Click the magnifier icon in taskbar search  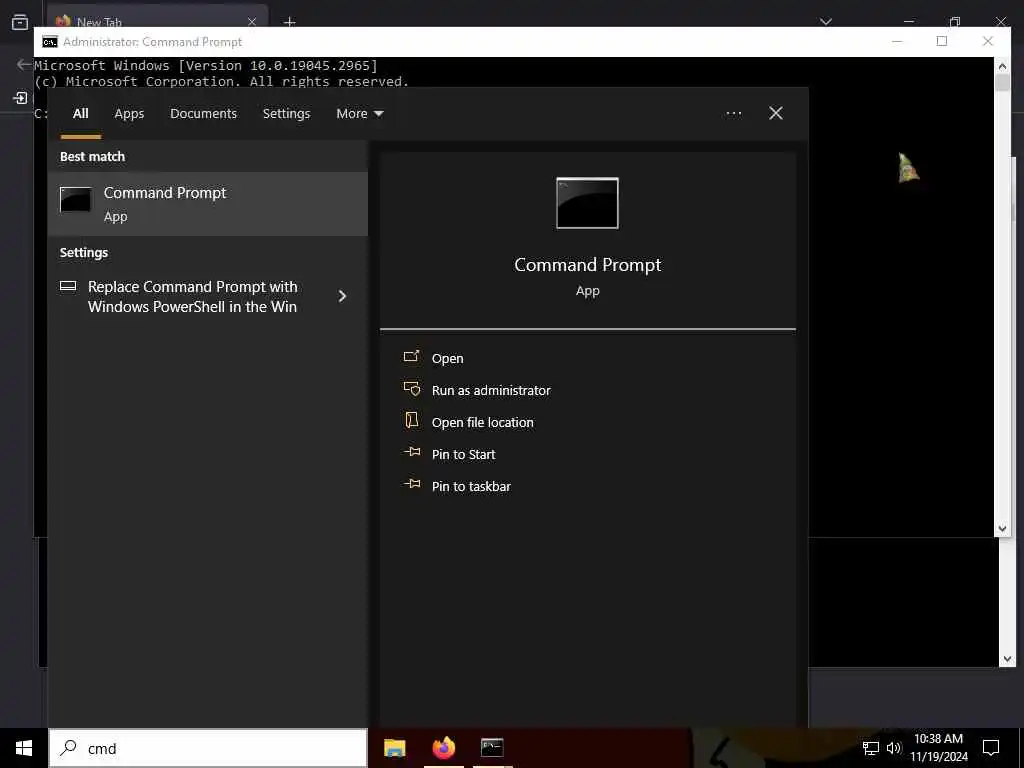(69, 748)
